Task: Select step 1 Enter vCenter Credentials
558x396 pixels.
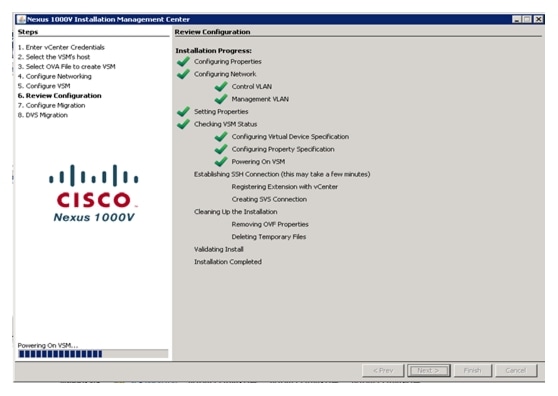Action: click(x=61, y=47)
